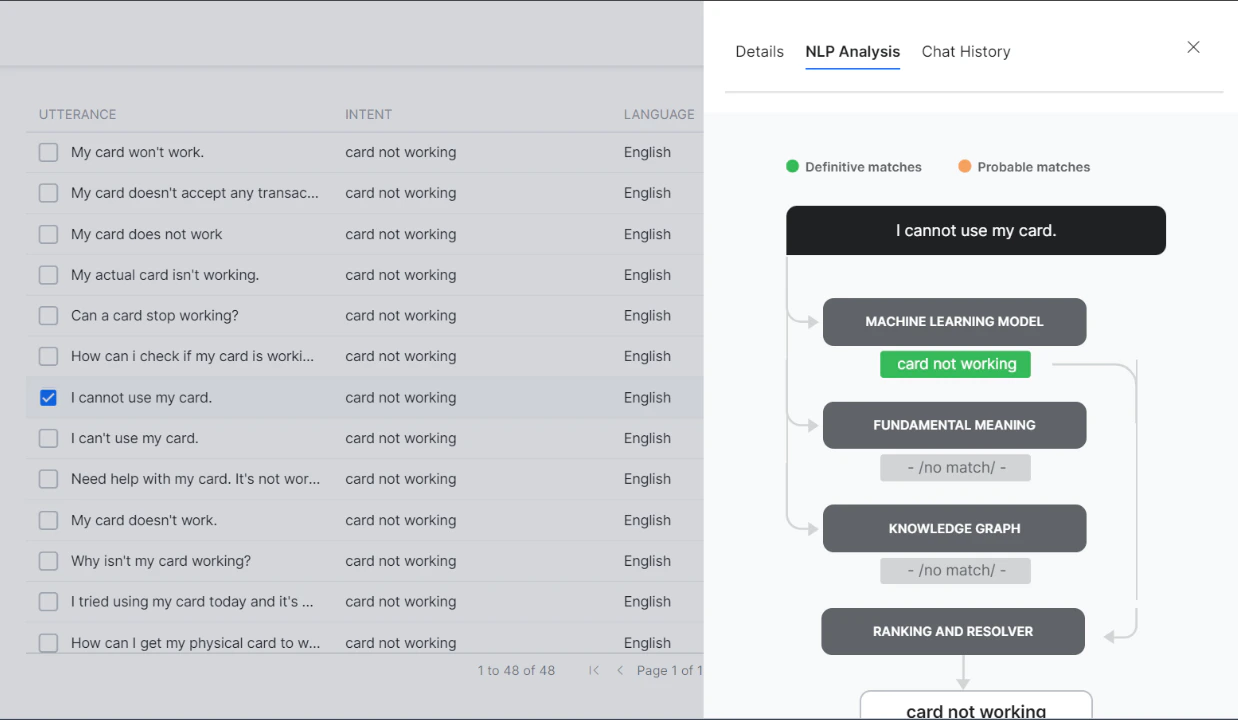Sort the table by LANGUAGE column
Screen dimensions: 1238x720
(658, 114)
